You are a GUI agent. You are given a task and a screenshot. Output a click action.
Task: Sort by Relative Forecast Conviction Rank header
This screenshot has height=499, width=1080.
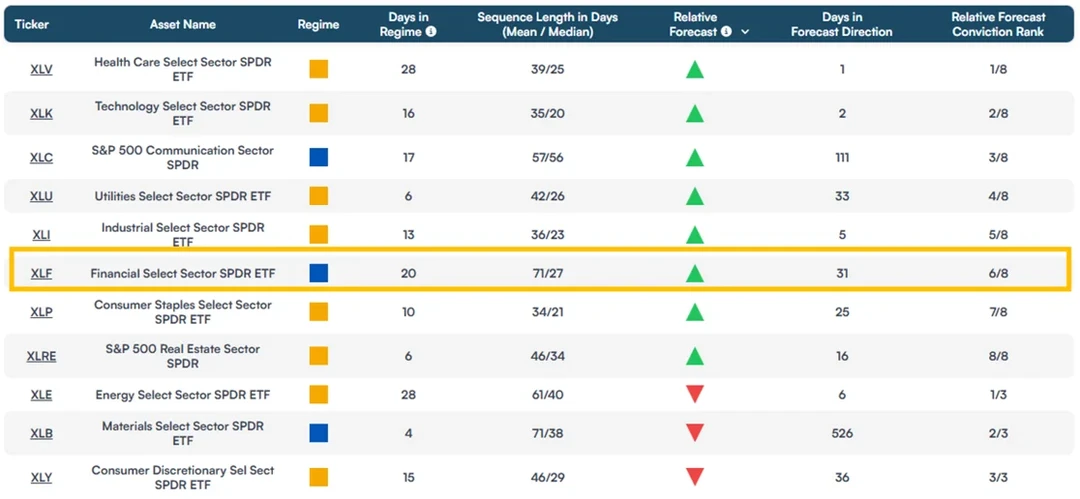pyautogui.click(x=998, y=24)
